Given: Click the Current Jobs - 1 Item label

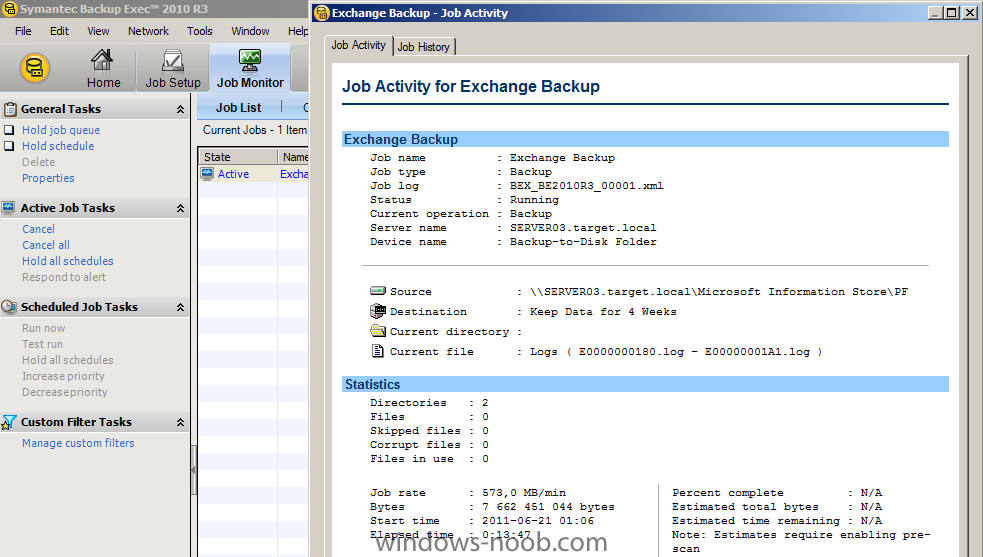Looking at the screenshot, I should [x=255, y=130].
